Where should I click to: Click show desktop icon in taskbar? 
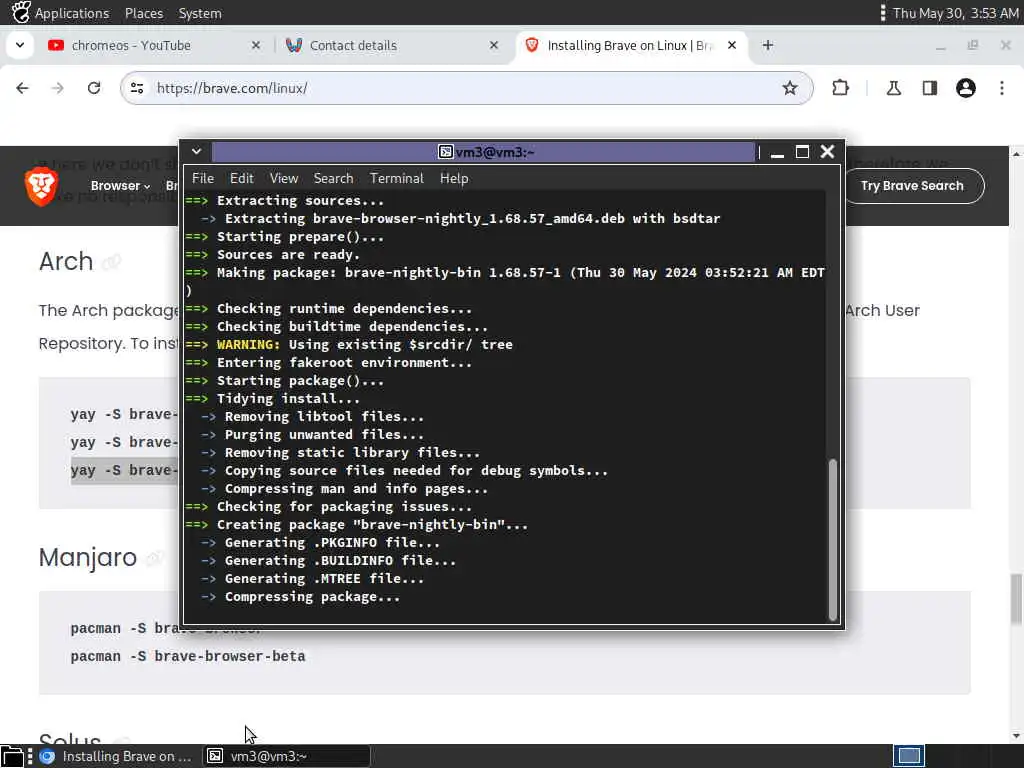point(12,756)
